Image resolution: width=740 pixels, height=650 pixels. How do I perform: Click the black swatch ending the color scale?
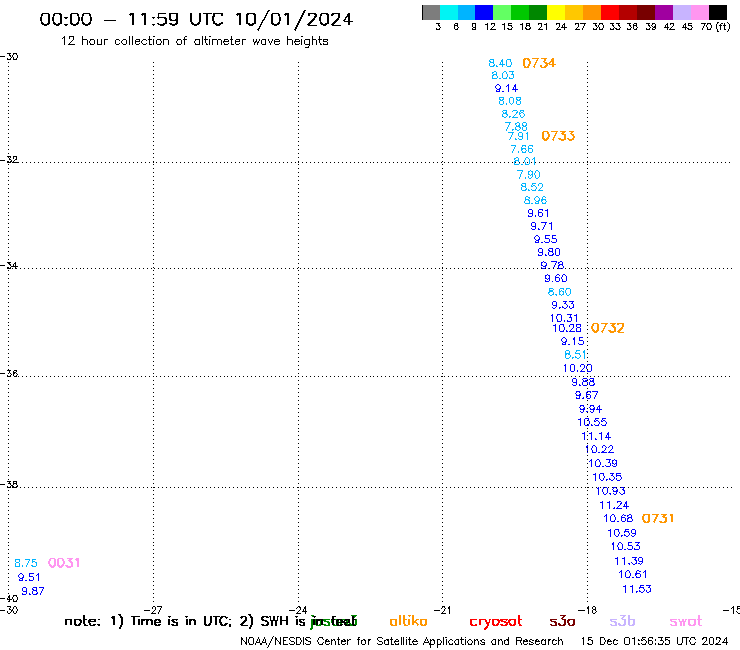pyautogui.click(x=718, y=12)
